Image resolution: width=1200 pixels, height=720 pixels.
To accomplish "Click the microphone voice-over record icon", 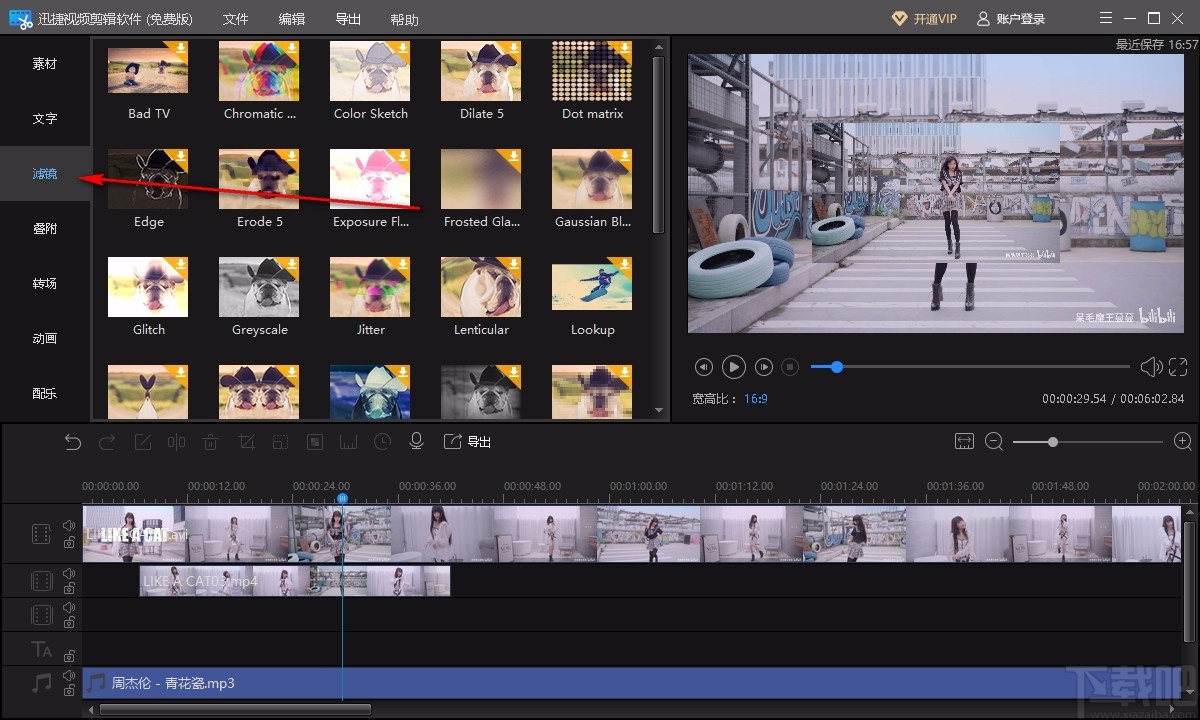I will [417, 442].
